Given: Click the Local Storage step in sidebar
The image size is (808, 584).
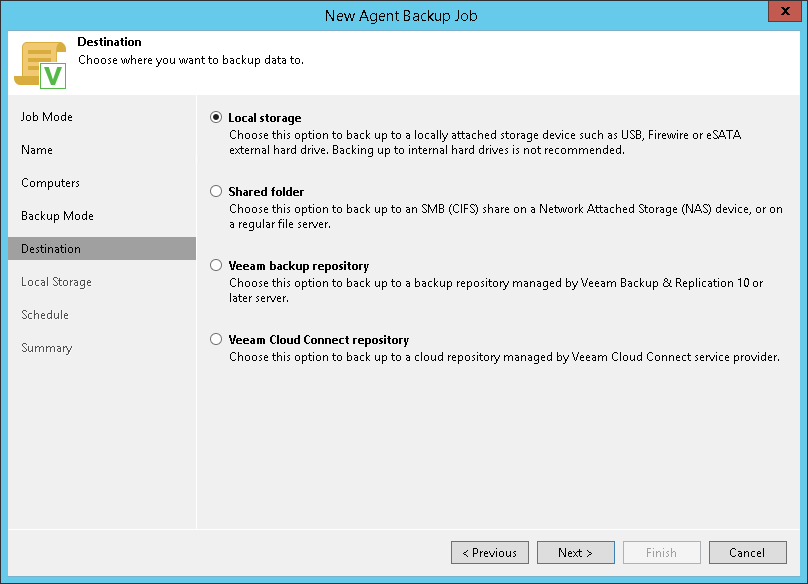Looking at the screenshot, I should (x=56, y=282).
